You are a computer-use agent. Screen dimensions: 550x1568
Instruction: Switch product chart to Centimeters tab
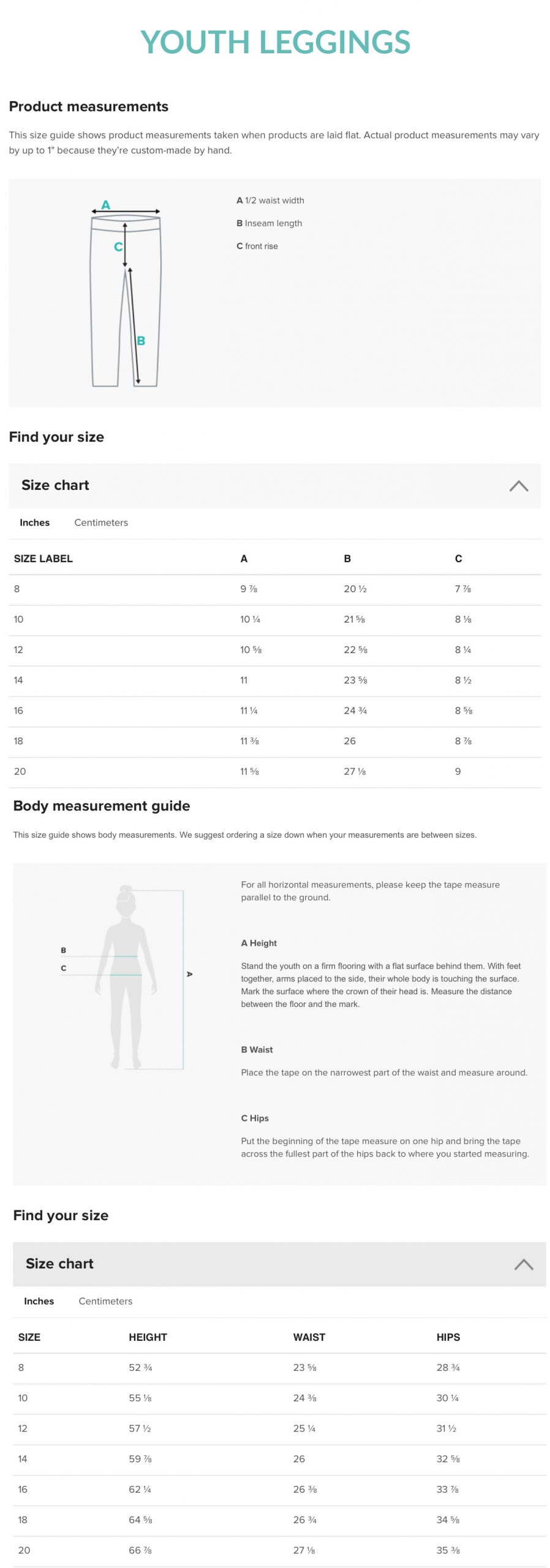pyautogui.click(x=101, y=522)
